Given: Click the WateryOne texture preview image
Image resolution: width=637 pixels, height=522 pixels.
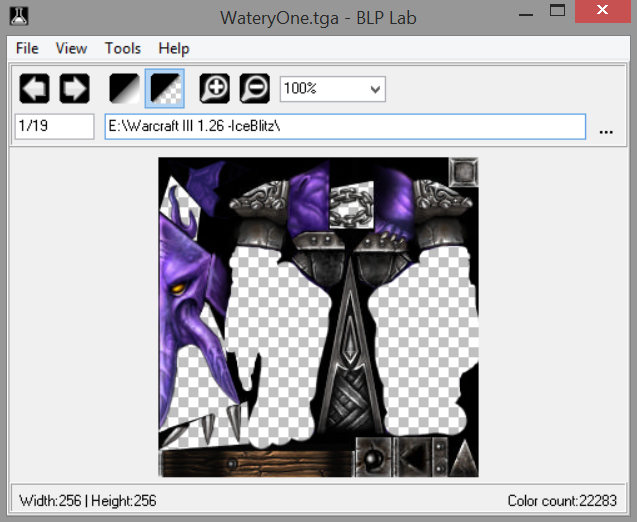Looking at the screenshot, I should click(x=318, y=317).
